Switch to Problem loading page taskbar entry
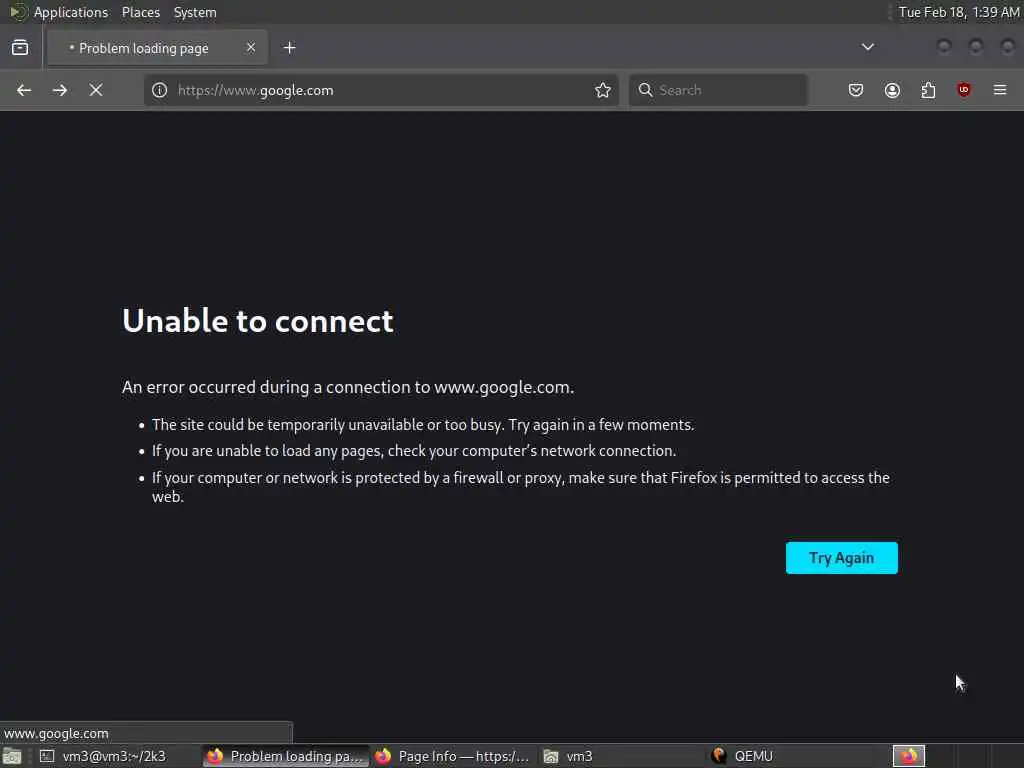 285,756
